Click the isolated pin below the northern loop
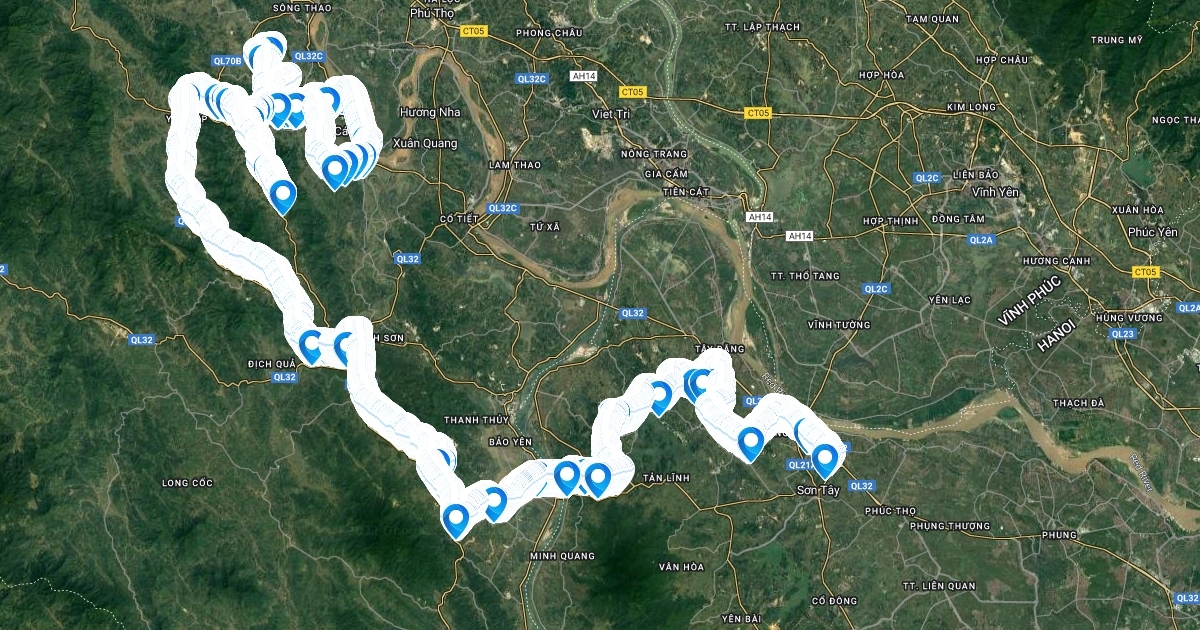Screen dimensions: 1200x630 click(283, 196)
